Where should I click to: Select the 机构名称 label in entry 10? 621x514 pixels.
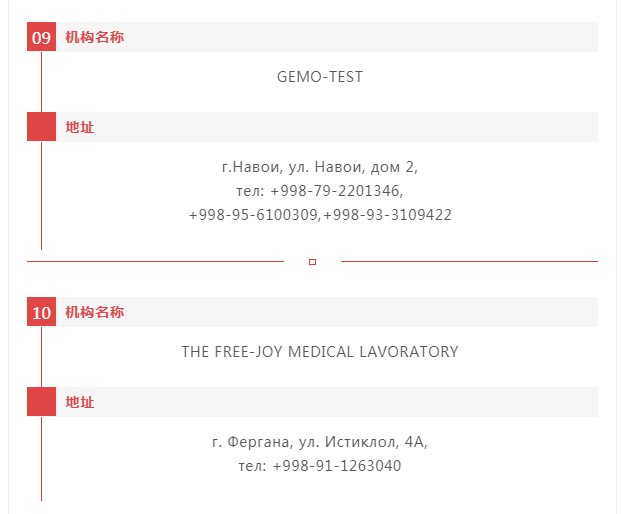95,312
